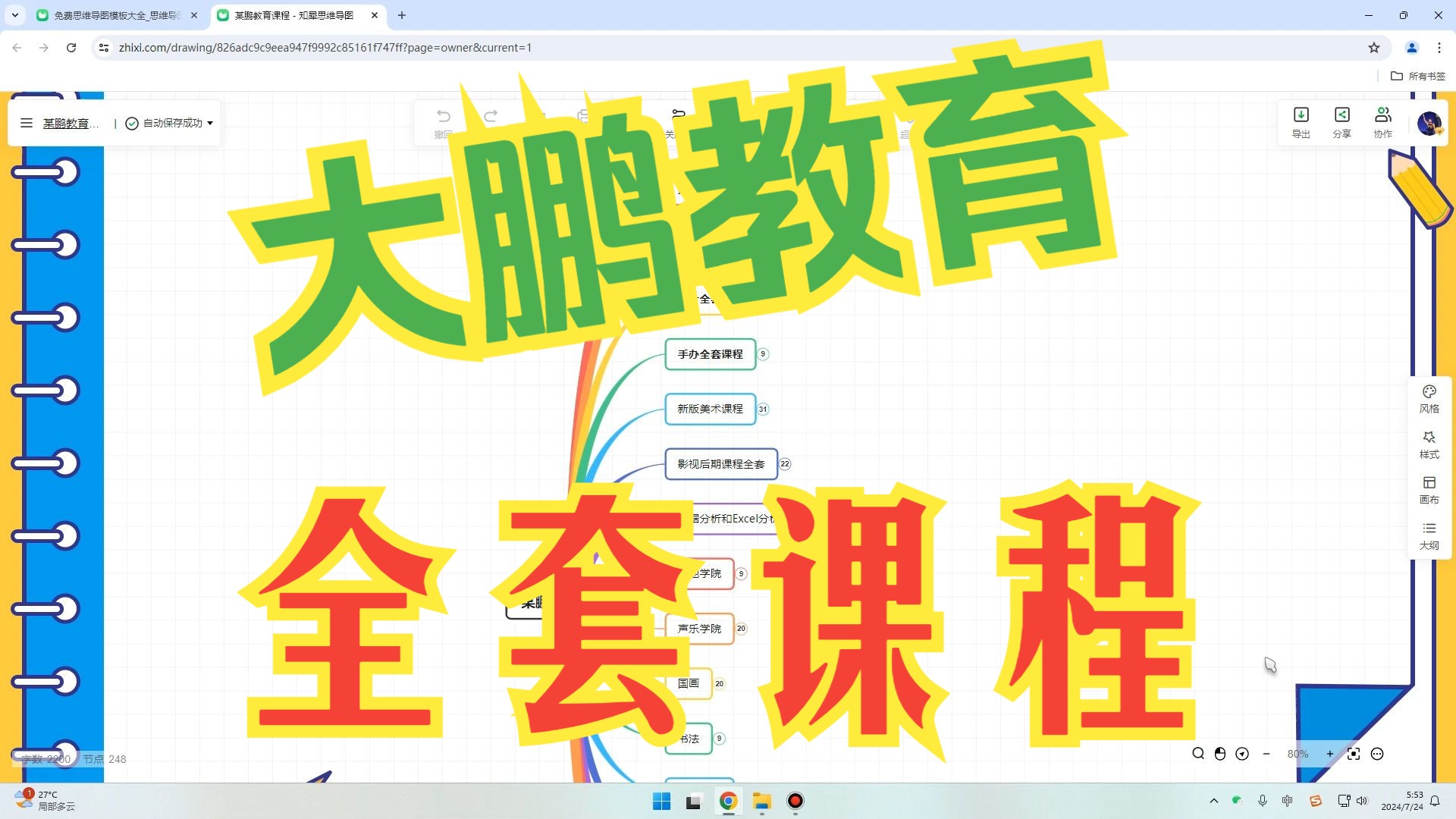Expand the 22 badge on 影视后期课程全套
The image size is (1456, 819).
click(785, 464)
